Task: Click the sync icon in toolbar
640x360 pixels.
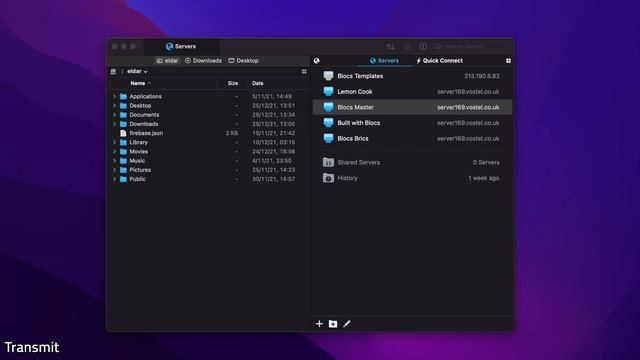Action: click(407, 47)
